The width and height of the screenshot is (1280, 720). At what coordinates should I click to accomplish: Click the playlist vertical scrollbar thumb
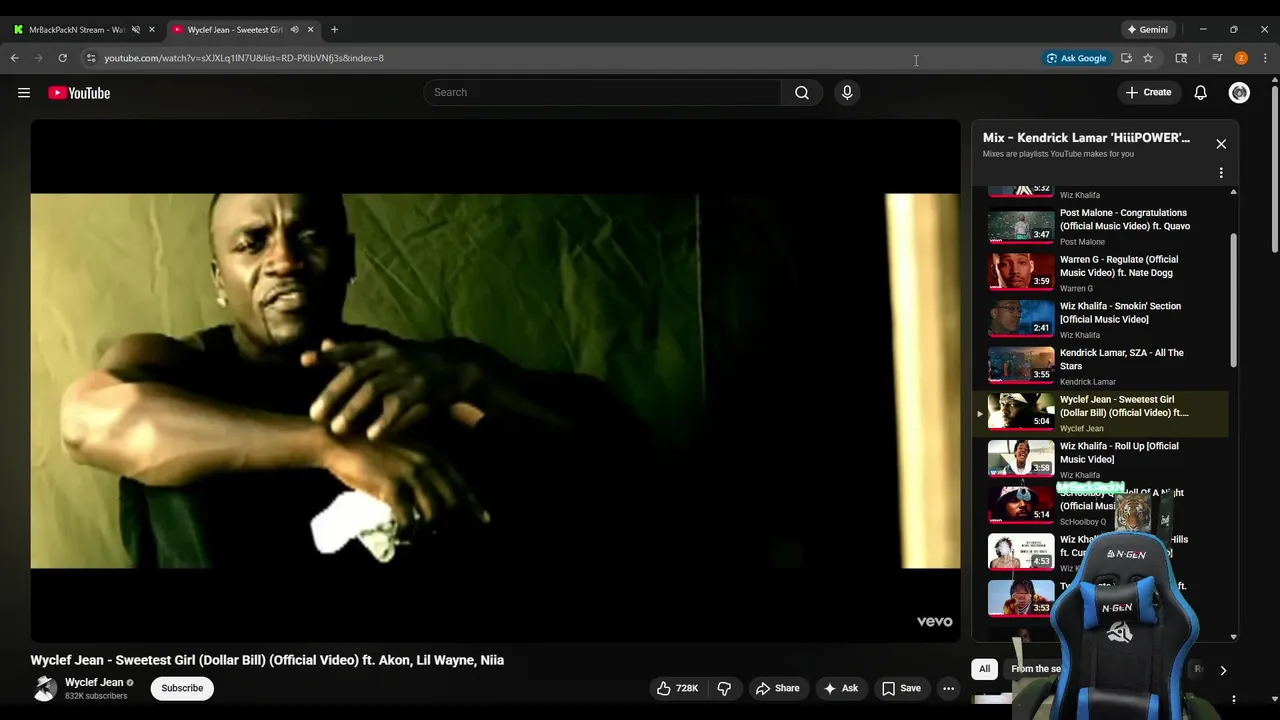(1233, 300)
